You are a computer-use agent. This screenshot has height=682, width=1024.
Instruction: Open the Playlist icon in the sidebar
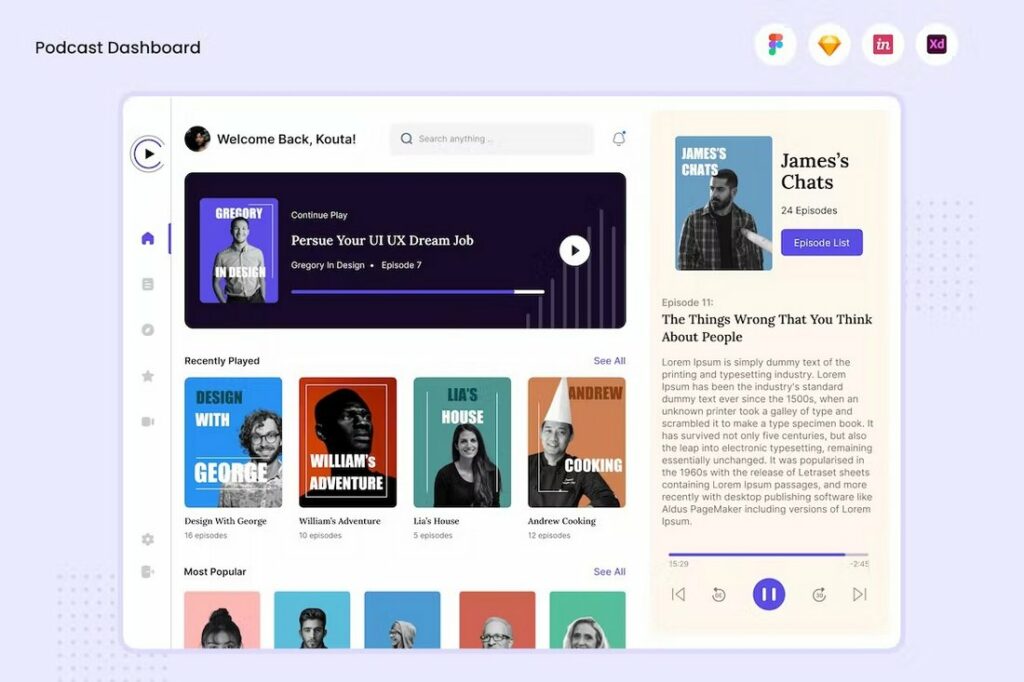pyautogui.click(x=147, y=283)
